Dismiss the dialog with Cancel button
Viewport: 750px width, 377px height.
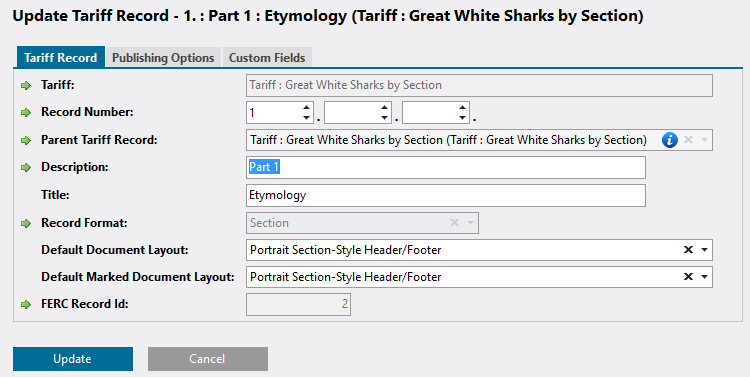tap(208, 359)
